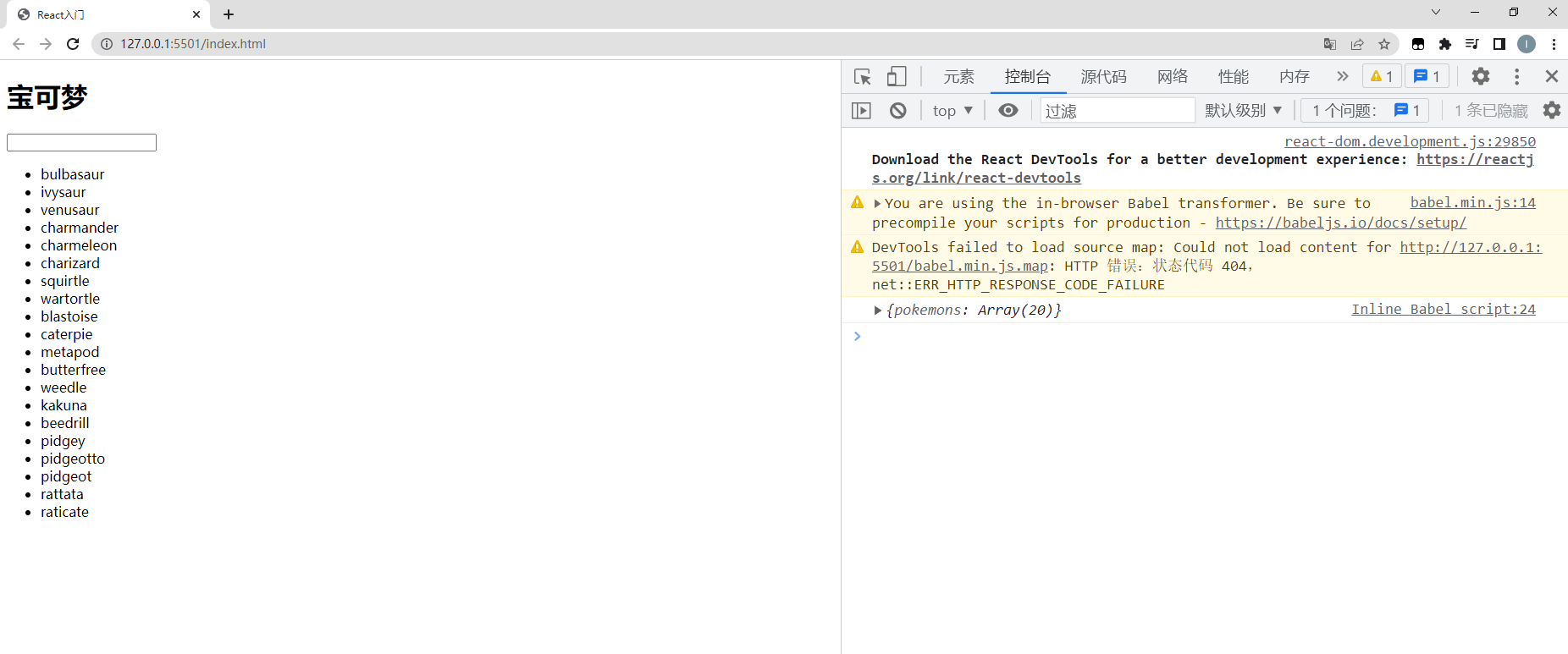Screen dimensions: 1568x654
Task: Click the raticate list item
Action: tap(64, 512)
